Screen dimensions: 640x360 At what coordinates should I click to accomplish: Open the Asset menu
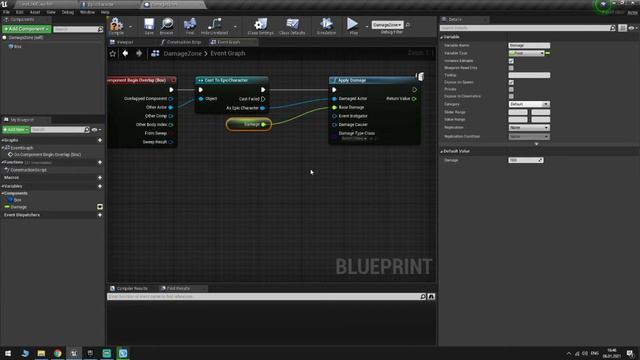click(x=35, y=12)
